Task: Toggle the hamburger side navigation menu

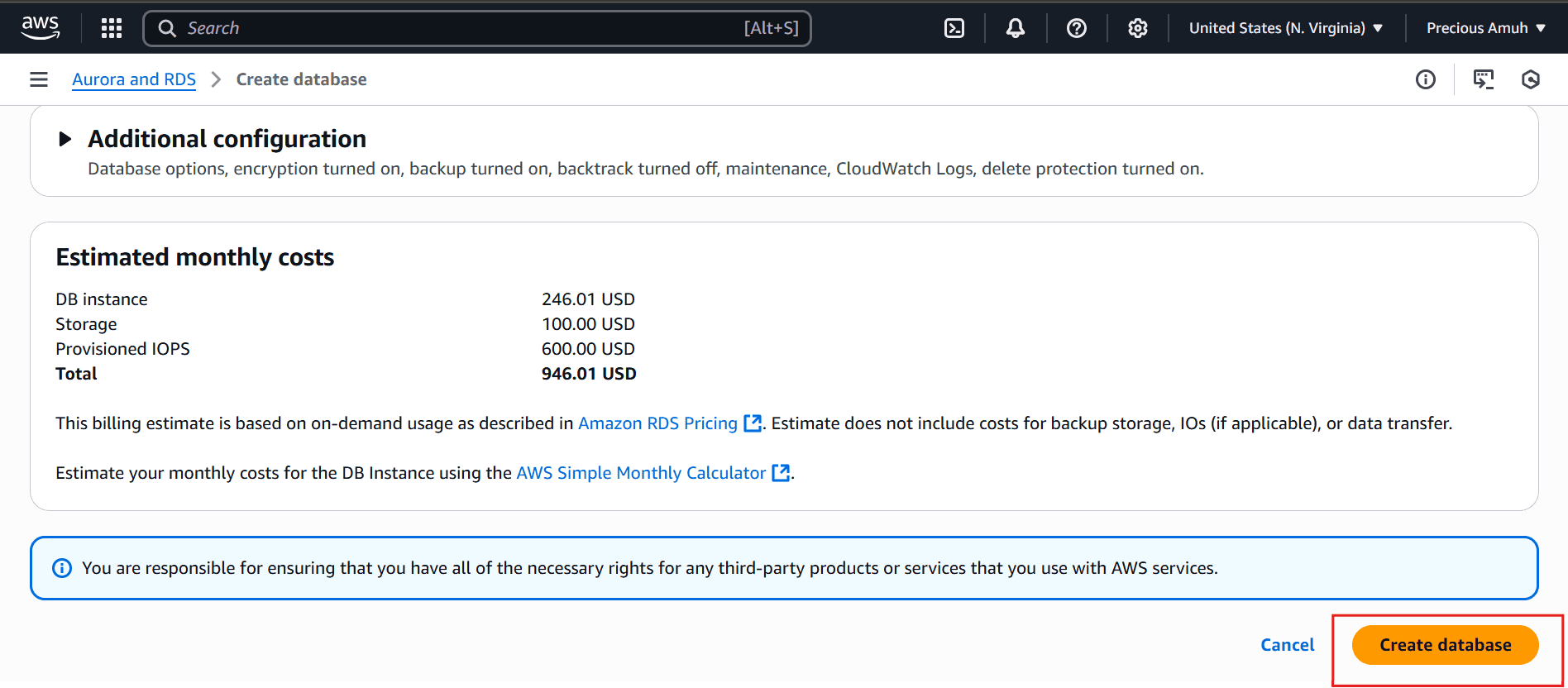Action: pos(39,79)
